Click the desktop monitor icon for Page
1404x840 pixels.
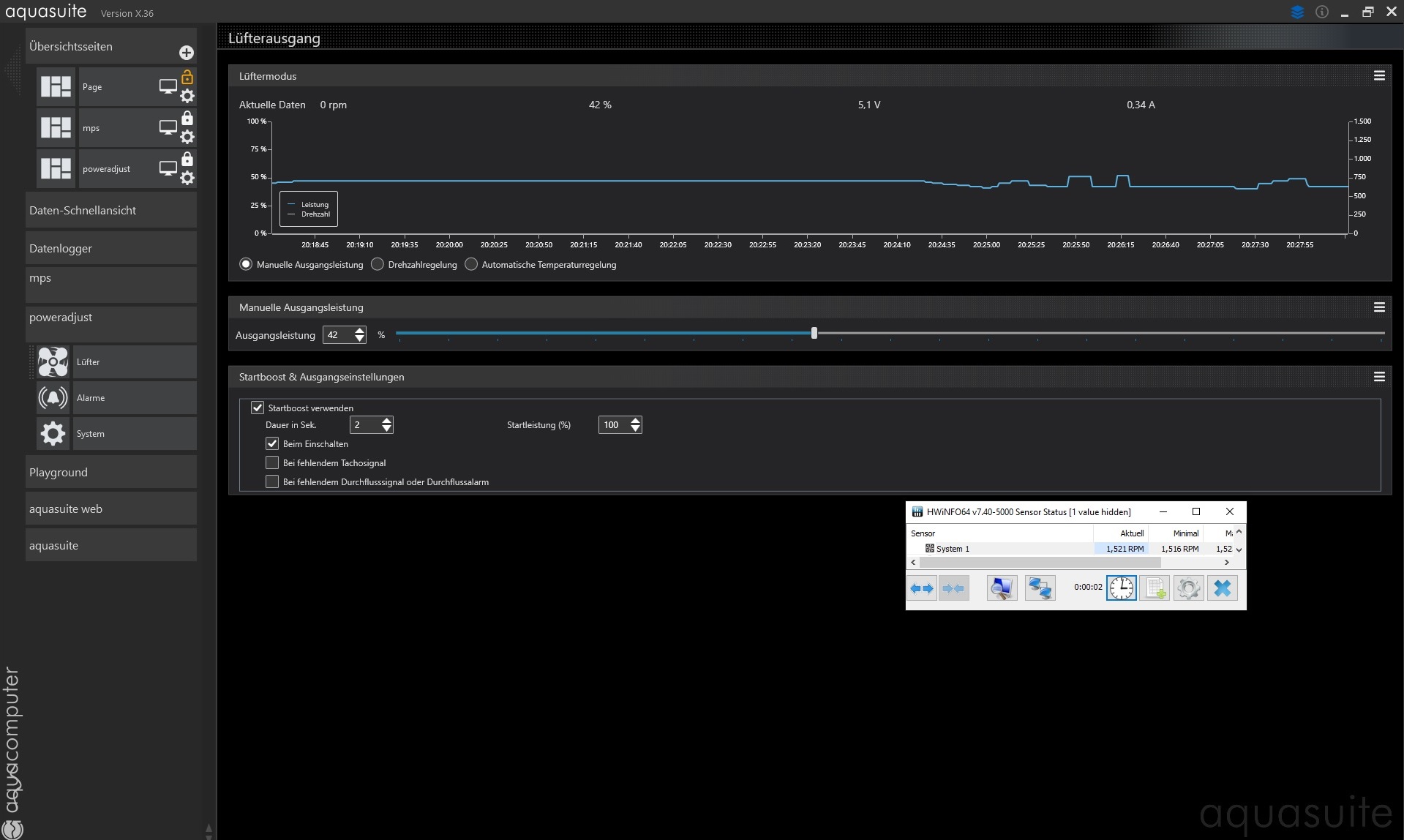tap(168, 86)
